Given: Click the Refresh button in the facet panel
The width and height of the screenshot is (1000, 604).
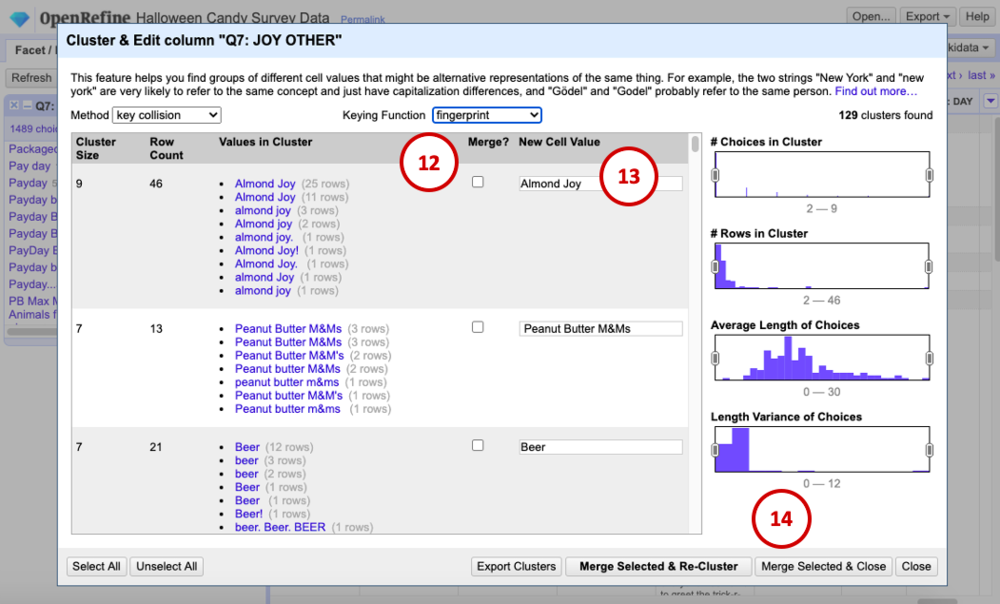Looking at the screenshot, I should [31, 78].
